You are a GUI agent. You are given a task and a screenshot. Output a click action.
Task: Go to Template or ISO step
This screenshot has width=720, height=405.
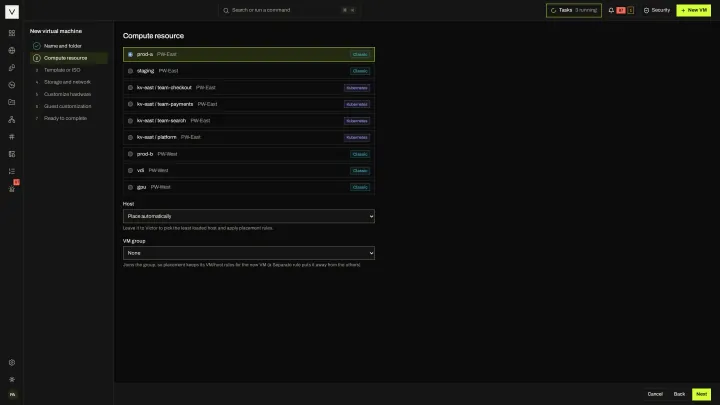[x=69, y=70]
